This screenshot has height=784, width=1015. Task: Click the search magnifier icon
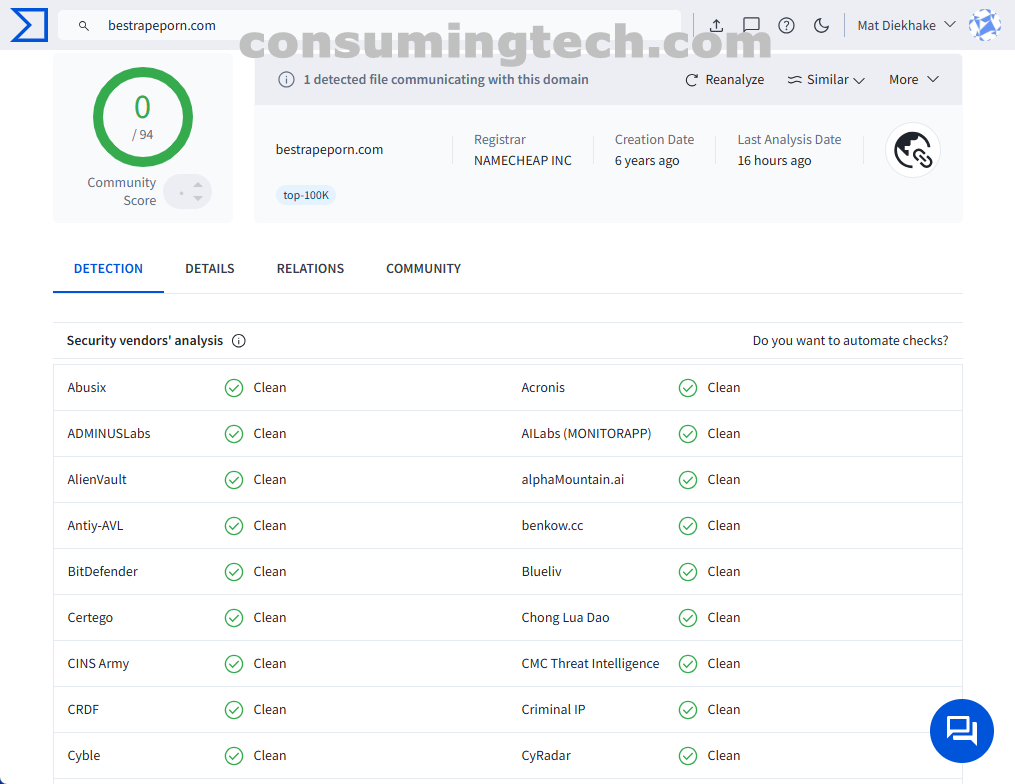[x=84, y=26]
